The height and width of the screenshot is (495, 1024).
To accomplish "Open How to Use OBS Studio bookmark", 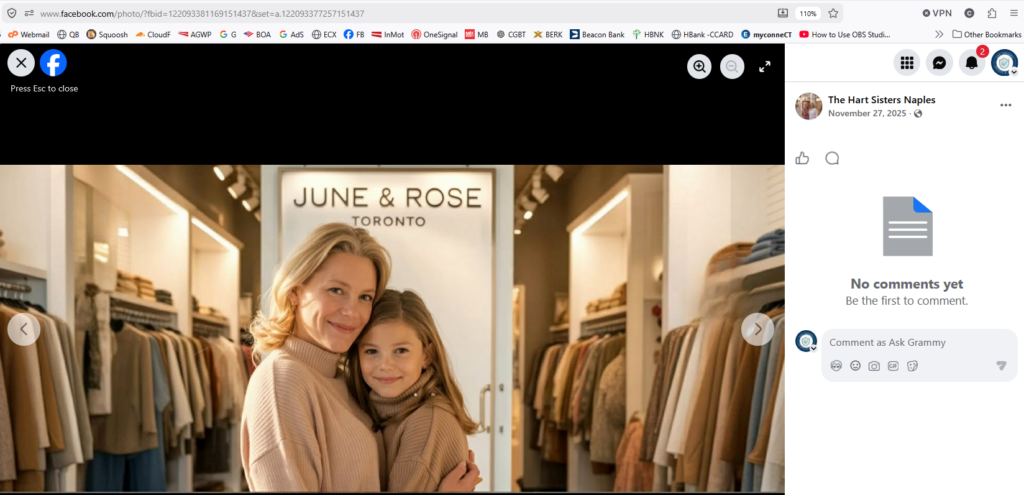I will click(x=844, y=35).
